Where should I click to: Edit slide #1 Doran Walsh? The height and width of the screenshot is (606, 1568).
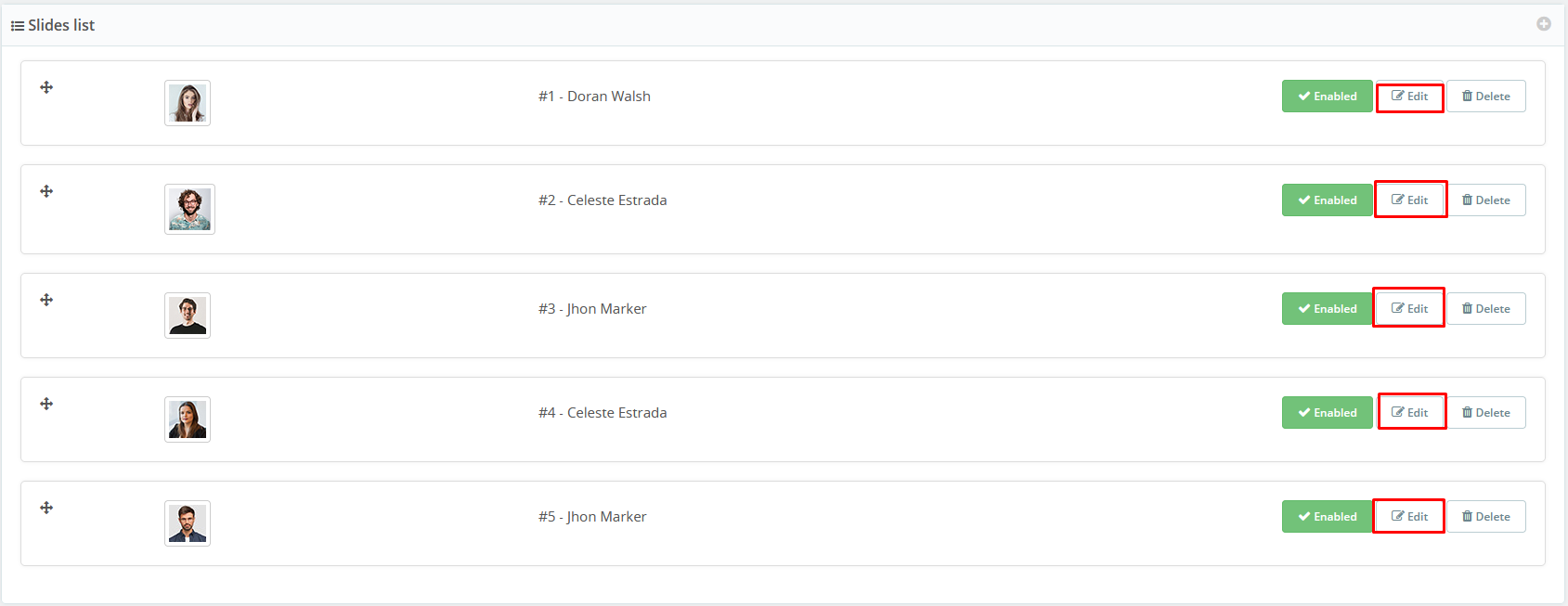click(x=1409, y=97)
